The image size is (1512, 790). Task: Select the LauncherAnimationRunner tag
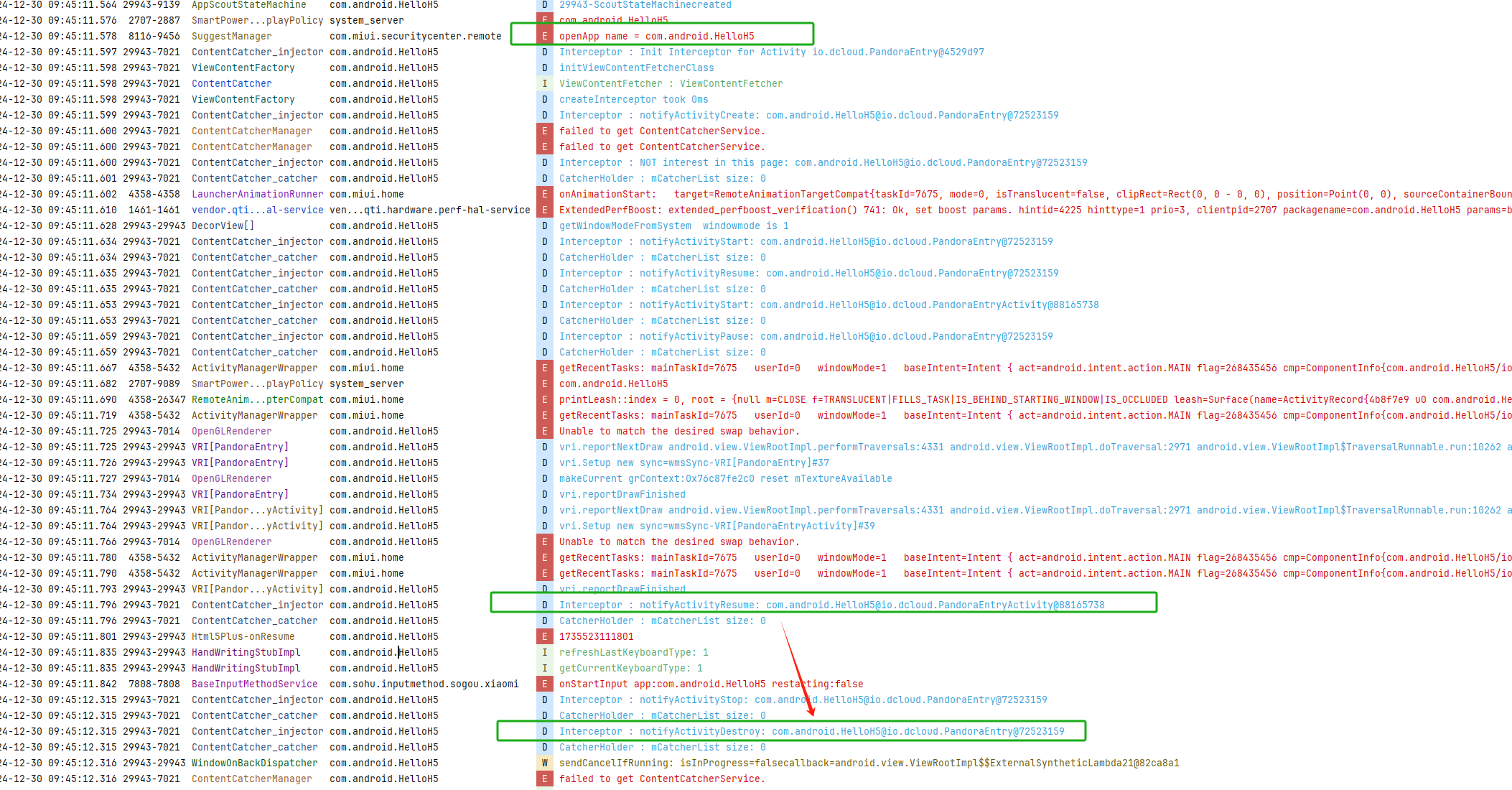(257, 194)
